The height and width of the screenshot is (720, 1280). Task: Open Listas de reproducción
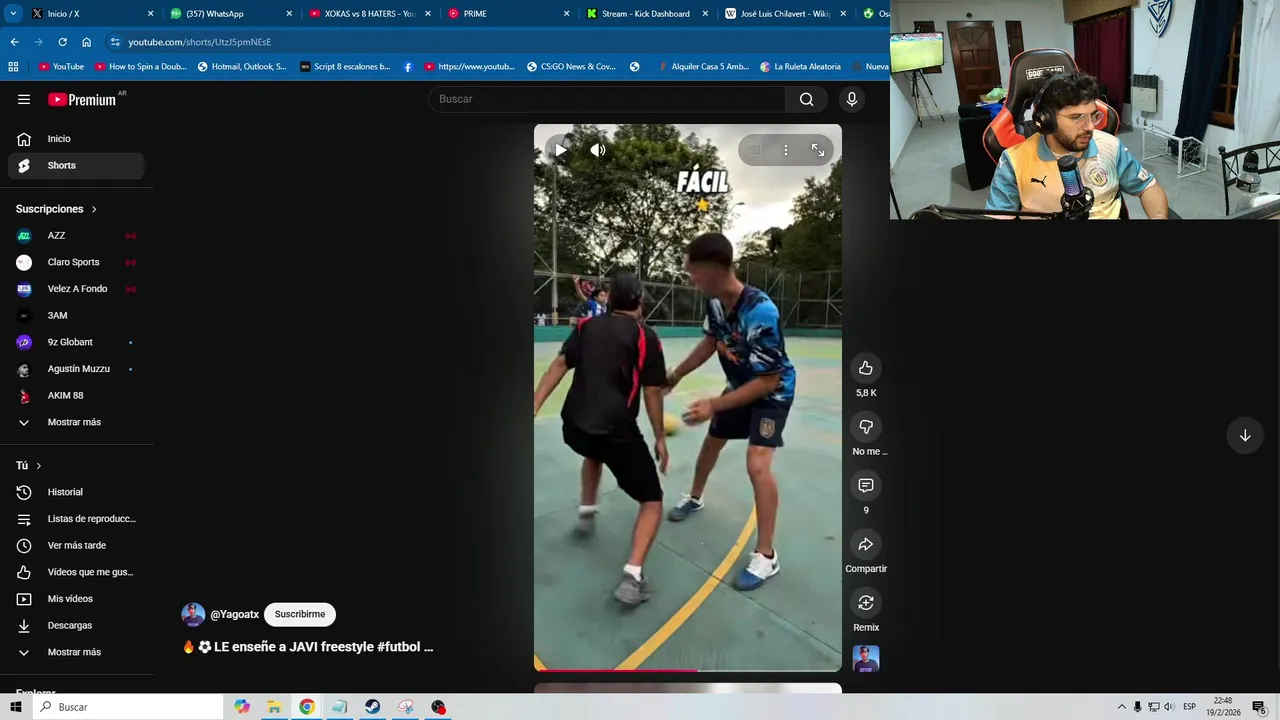point(76,519)
